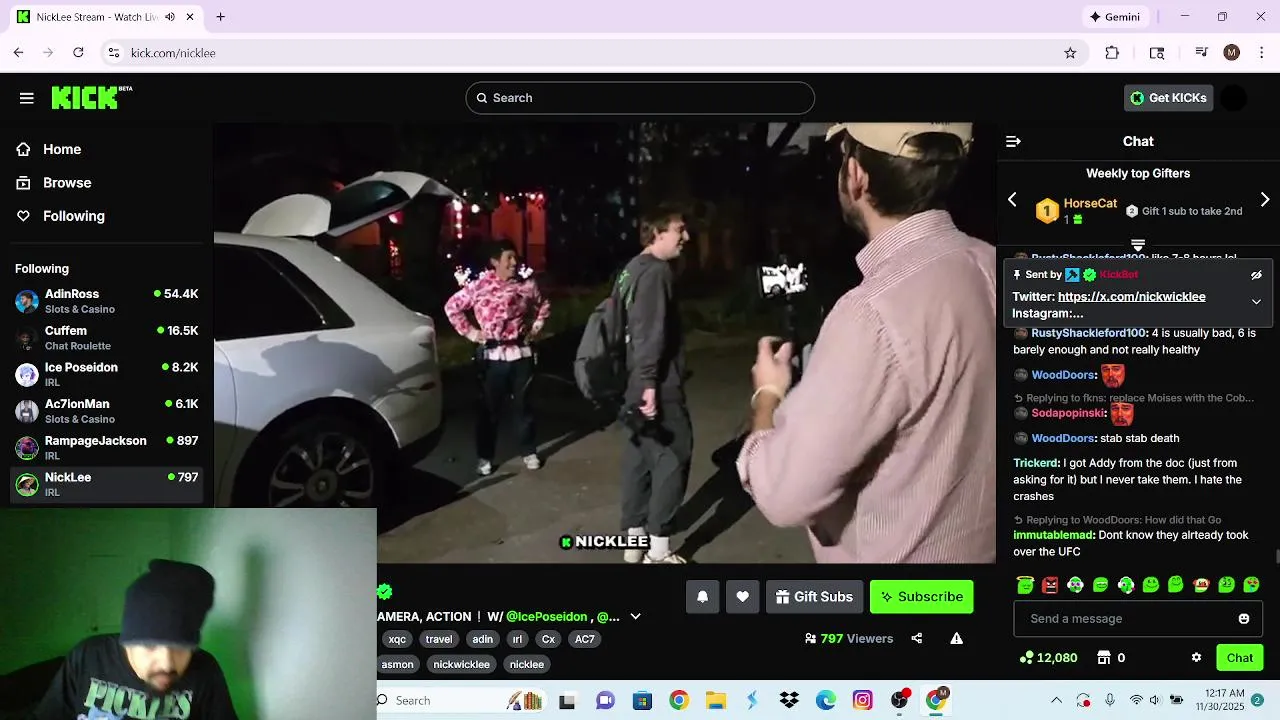Click the @IcePoseidon mention in title

(x=546, y=617)
